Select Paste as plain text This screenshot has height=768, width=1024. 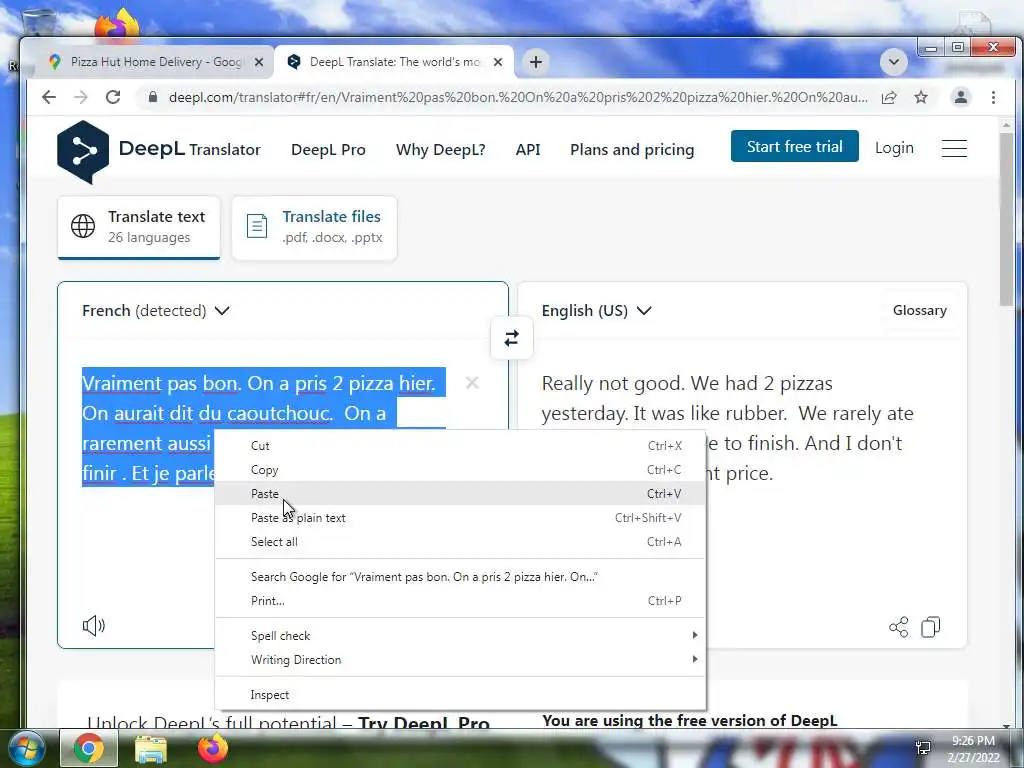pyautogui.click(x=460, y=518)
